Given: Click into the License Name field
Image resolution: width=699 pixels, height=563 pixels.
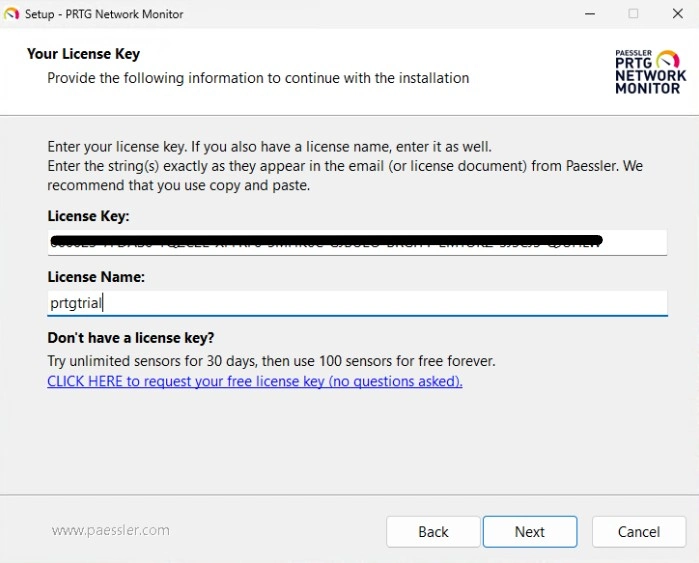Looking at the screenshot, I should click(x=357, y=303).
